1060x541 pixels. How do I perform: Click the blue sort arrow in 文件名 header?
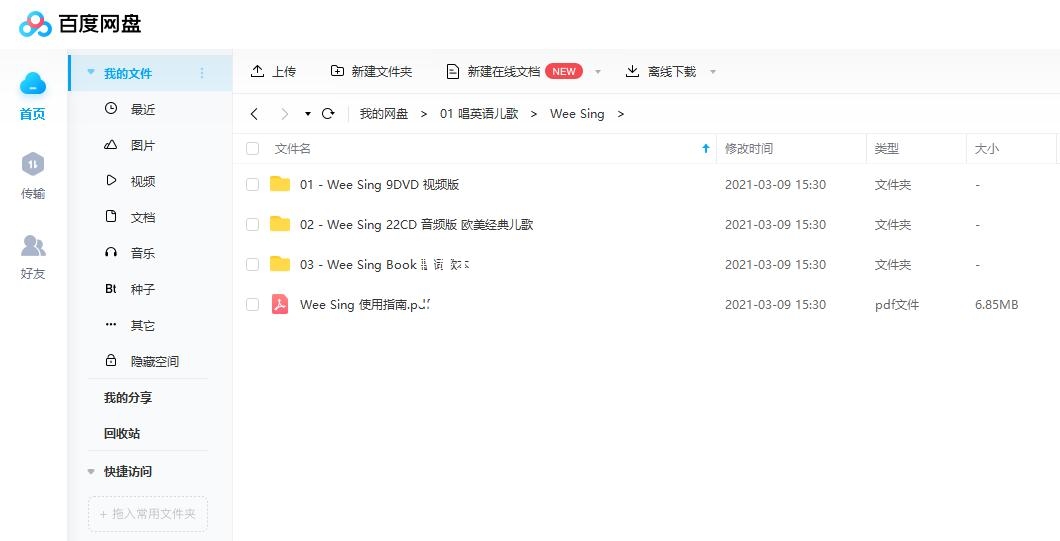point(706,148)
